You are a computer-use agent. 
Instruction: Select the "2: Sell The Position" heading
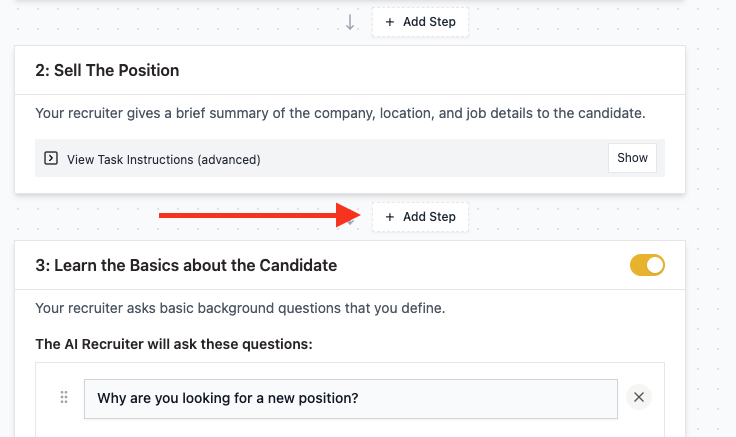point(107,70)
